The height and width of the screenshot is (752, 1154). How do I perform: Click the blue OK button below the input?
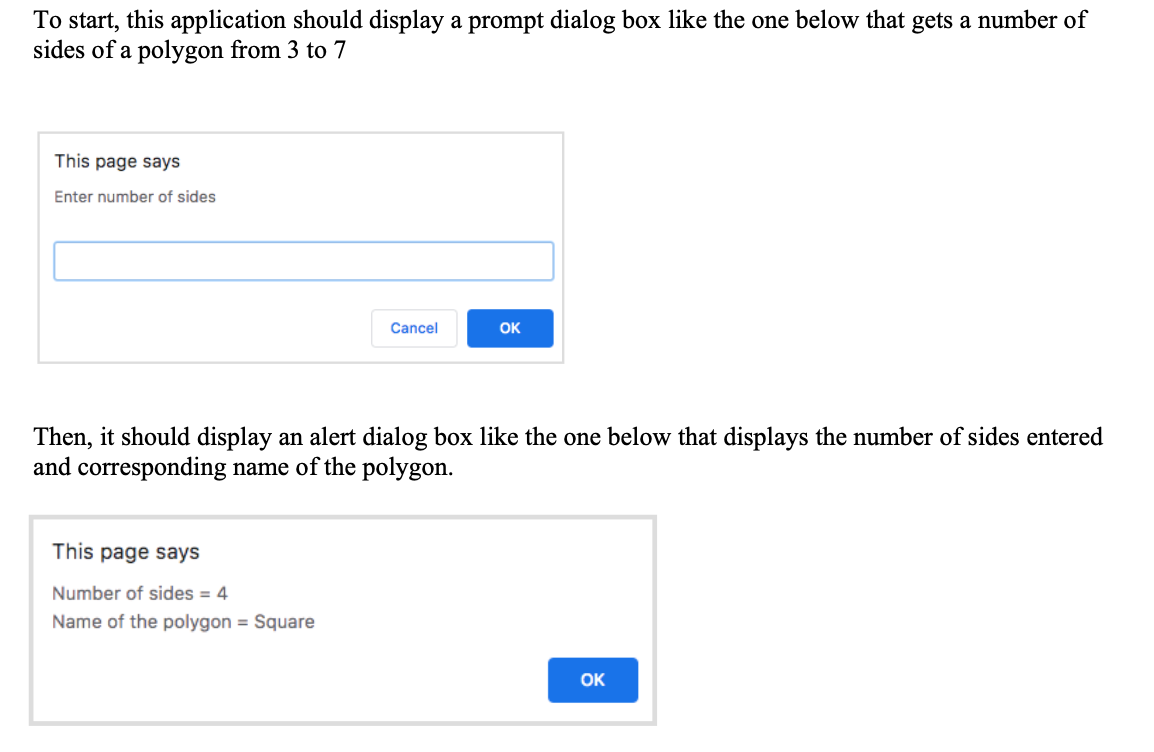(x=510, y=328)
